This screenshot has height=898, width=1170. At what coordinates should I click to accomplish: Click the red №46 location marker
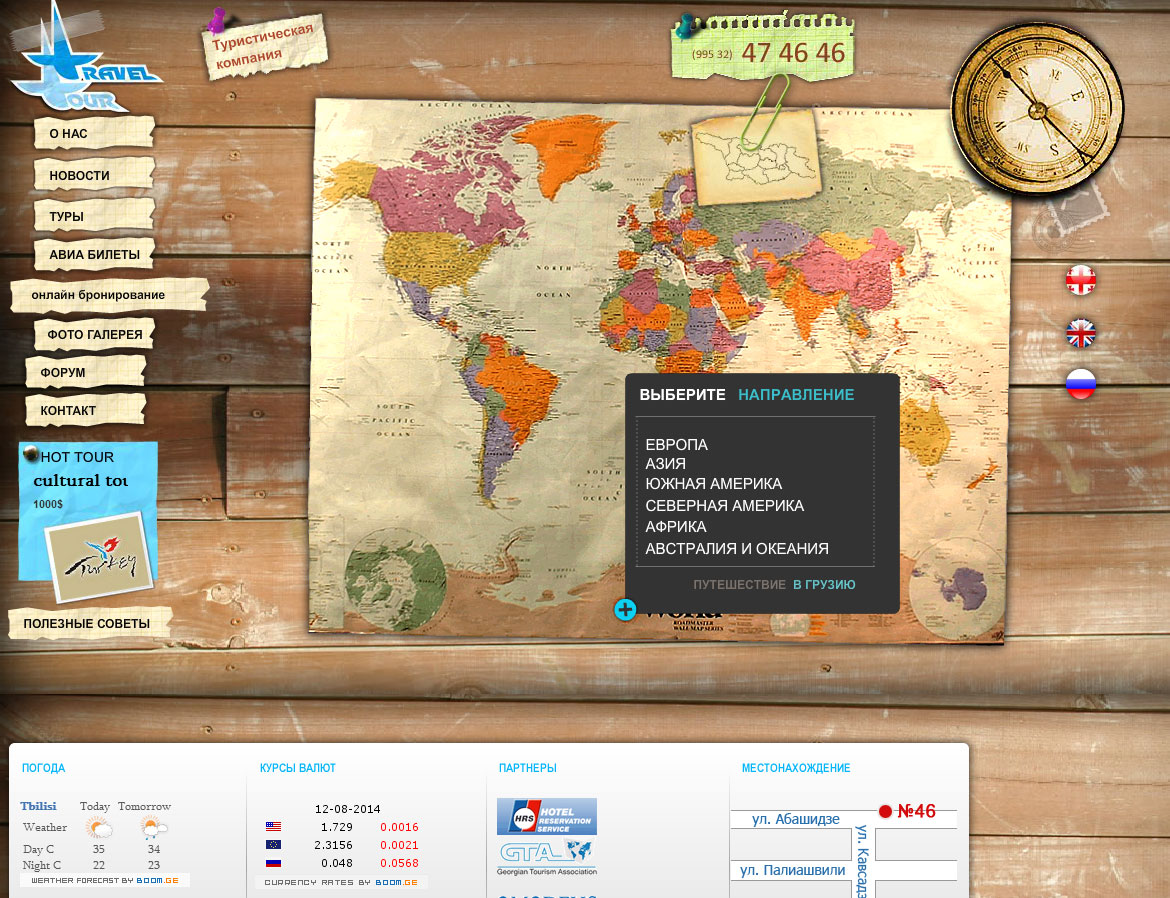885,811
